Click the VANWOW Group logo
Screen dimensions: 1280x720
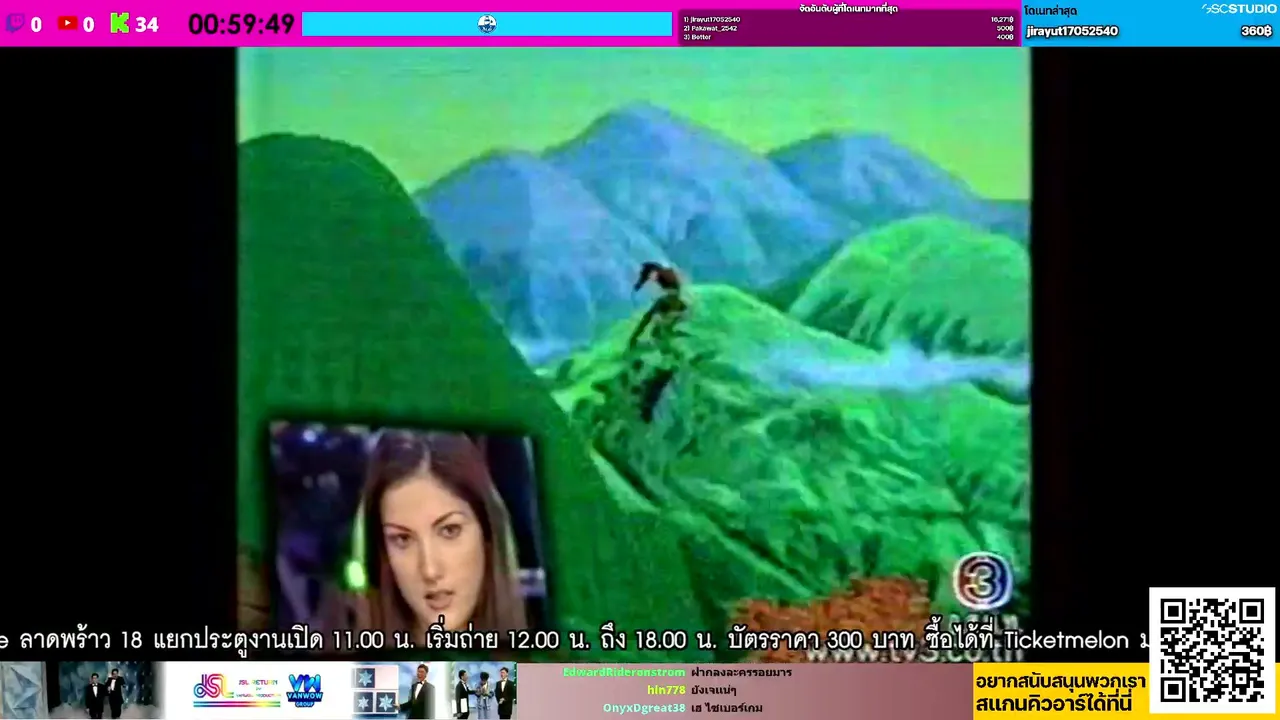pos(303,690)
